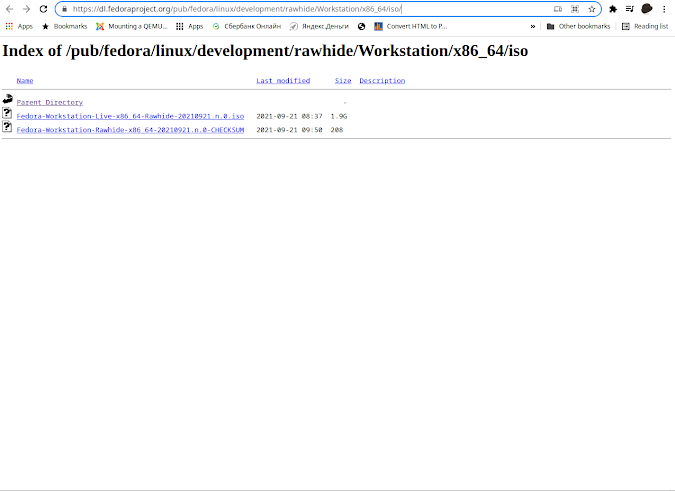Sort listing by Last modified column
The height and width of the screenshot is (491, 675).
[283, 80]
